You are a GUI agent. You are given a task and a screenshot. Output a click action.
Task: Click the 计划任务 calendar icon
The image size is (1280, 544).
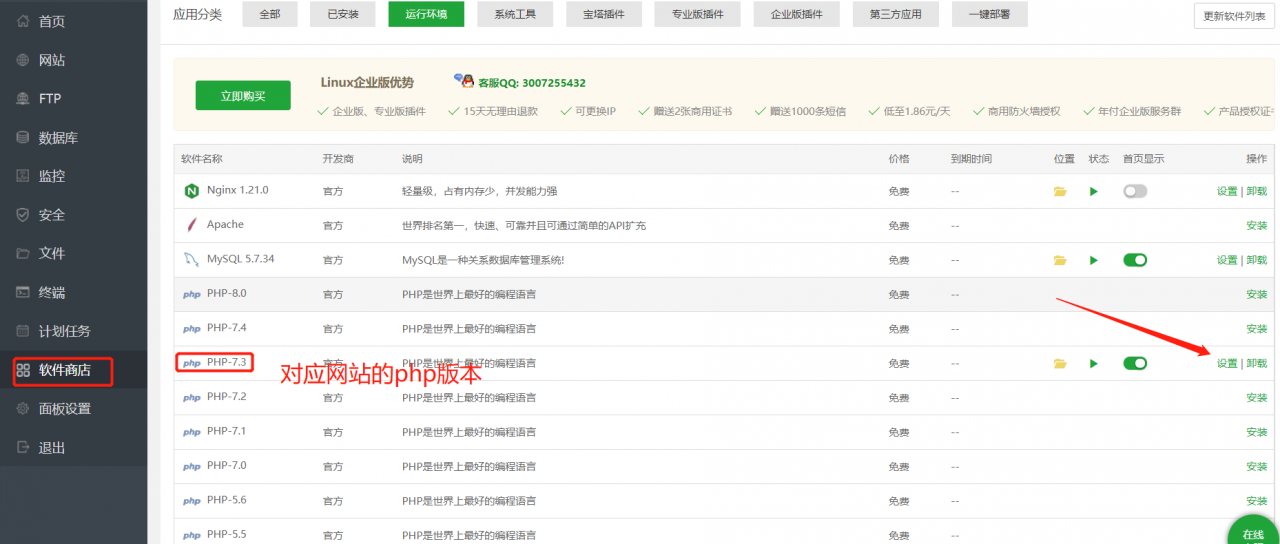pyautogui.click(x=23, y=331)
